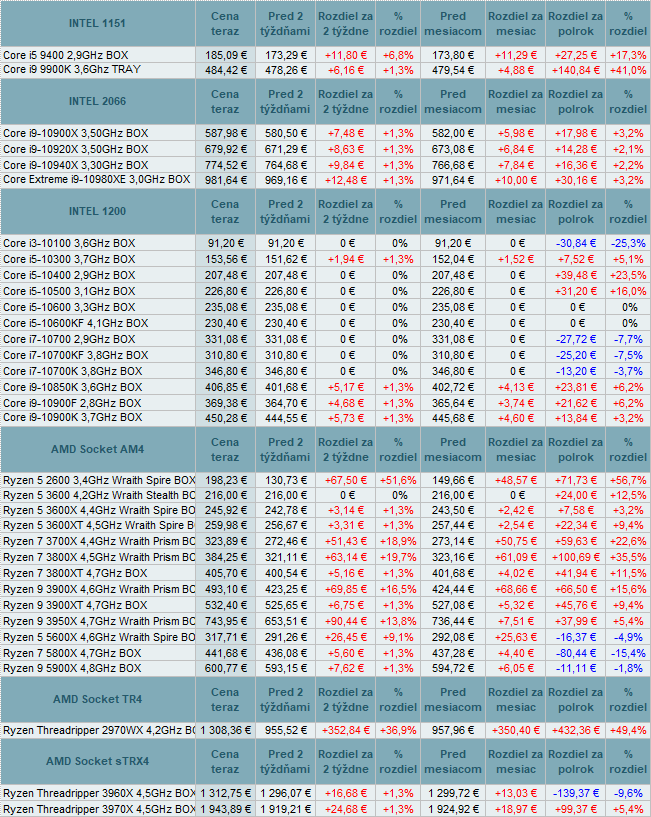
Task: Select Ryzen 9 5900X 4,8GHz BOX
Action: tap(72, 668)
